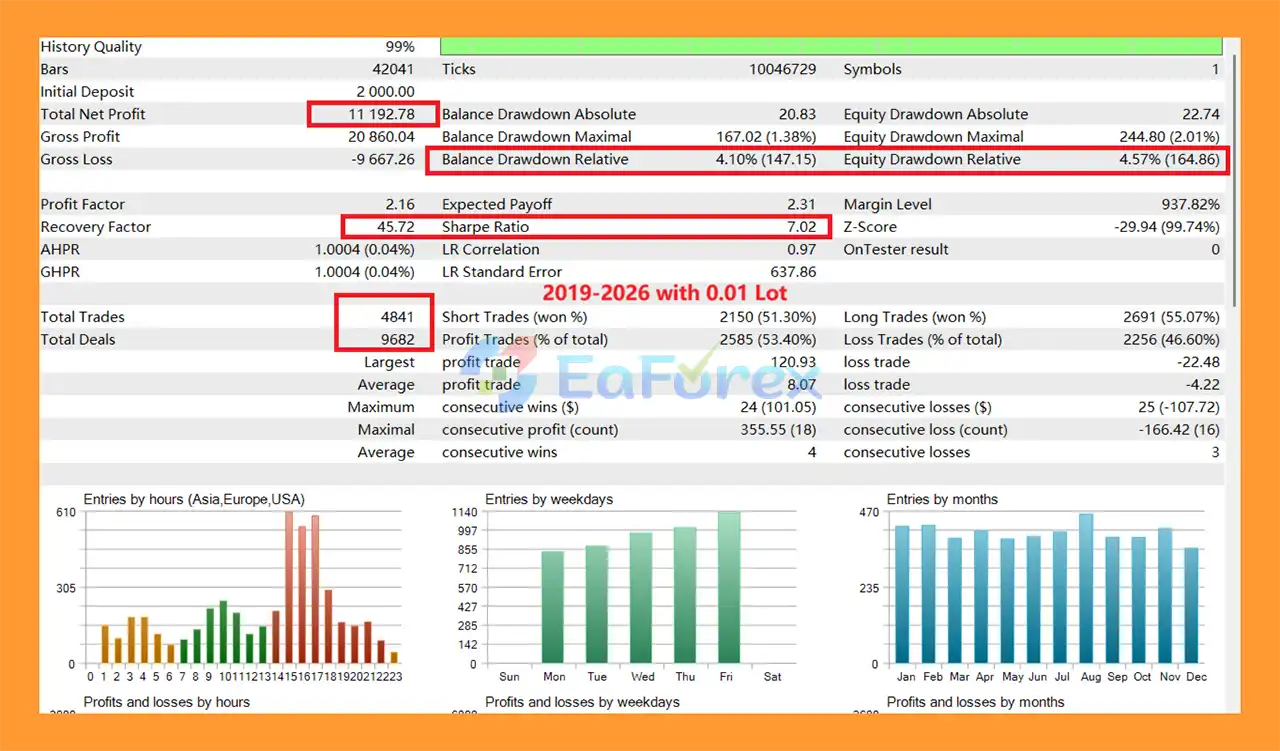Screen dimensions: 1280x751
Task: Select the August bar in months chart
Action: click(1086, 589)
